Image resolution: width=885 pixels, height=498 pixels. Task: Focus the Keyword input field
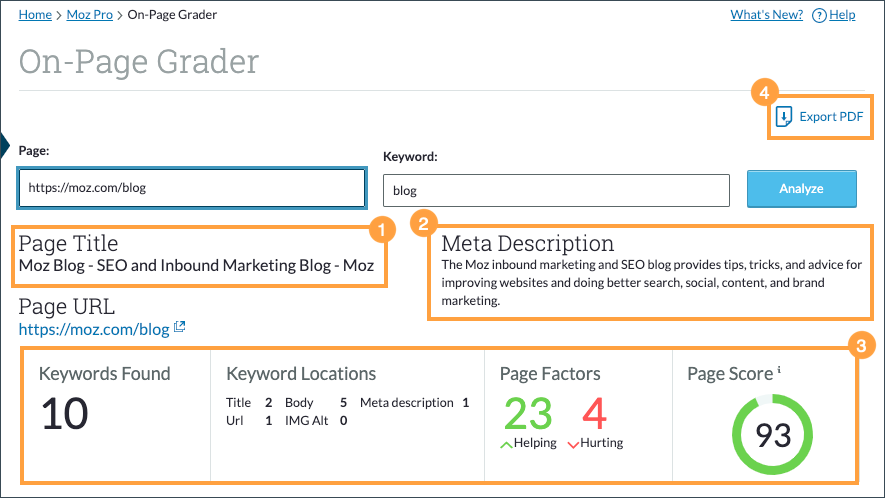click(556, 190)
